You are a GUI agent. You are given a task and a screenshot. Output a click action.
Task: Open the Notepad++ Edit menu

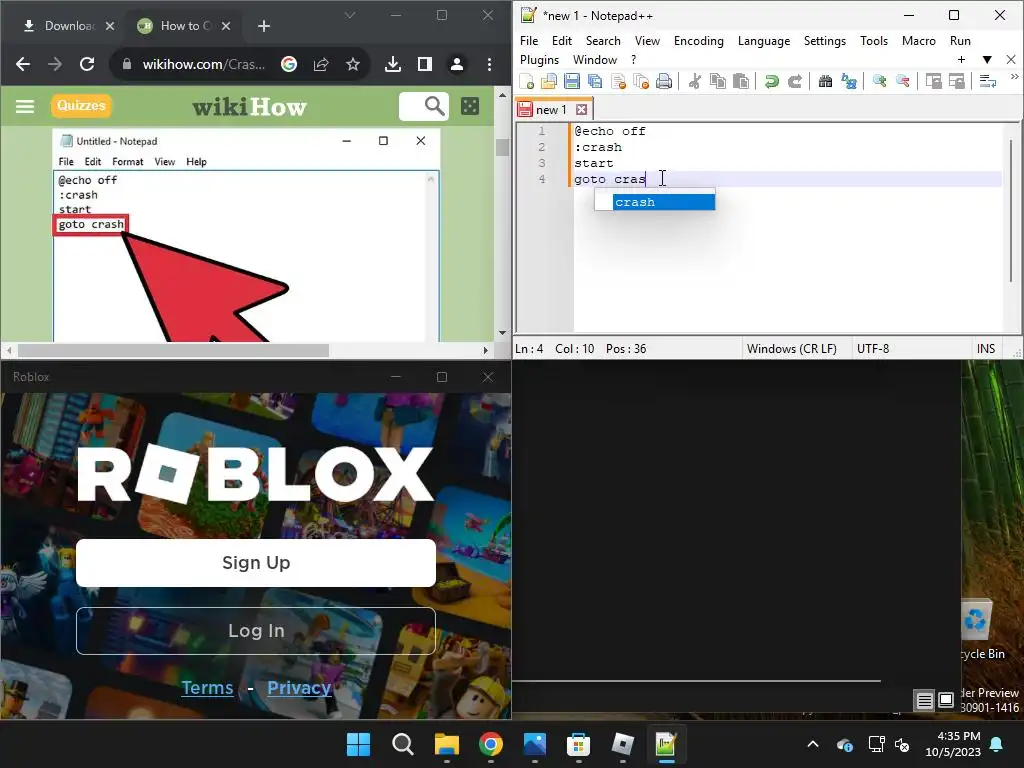pyautogui.click(x=562, y=40)
